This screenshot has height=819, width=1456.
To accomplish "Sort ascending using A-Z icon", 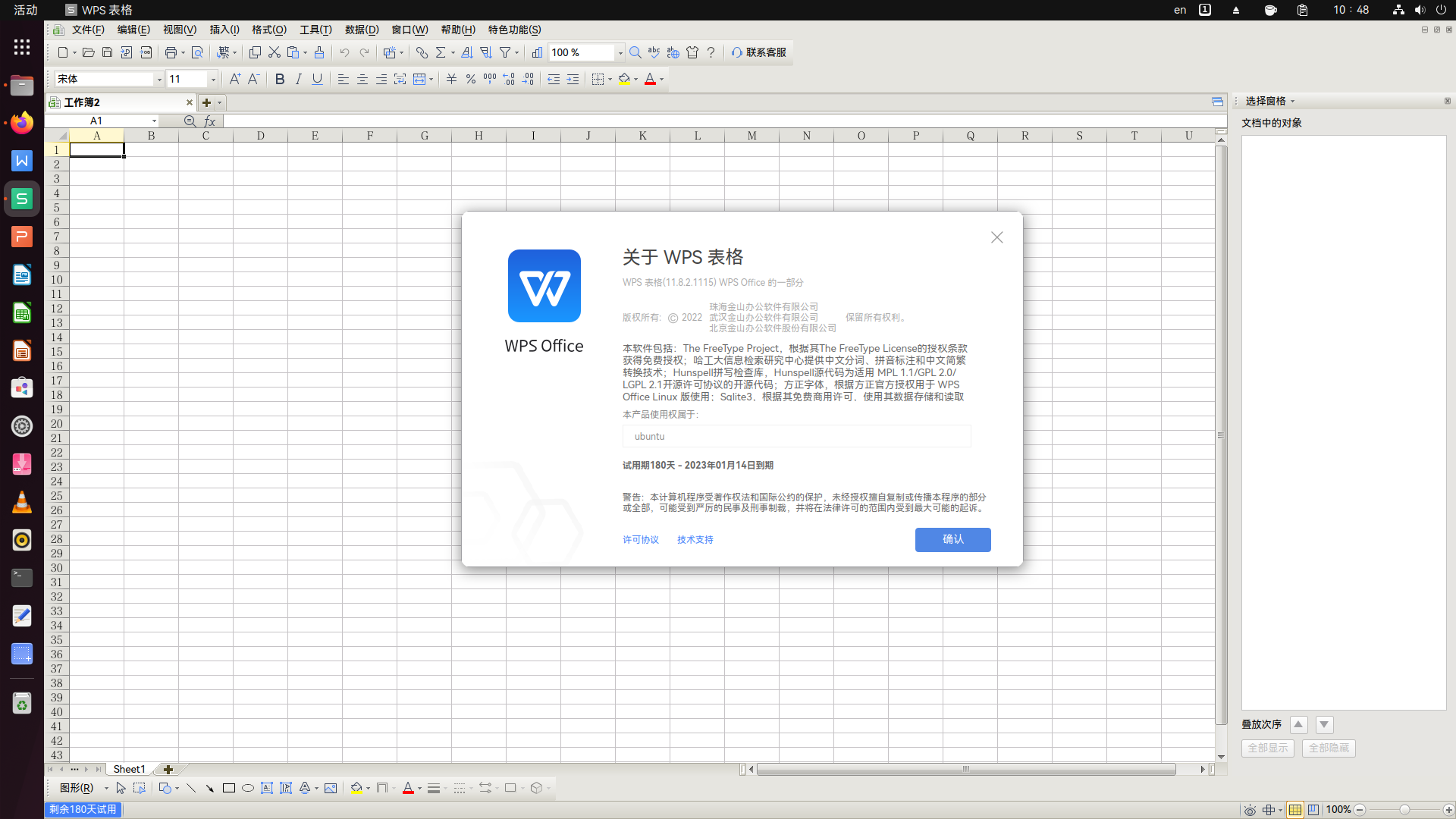I will (466, 52).
